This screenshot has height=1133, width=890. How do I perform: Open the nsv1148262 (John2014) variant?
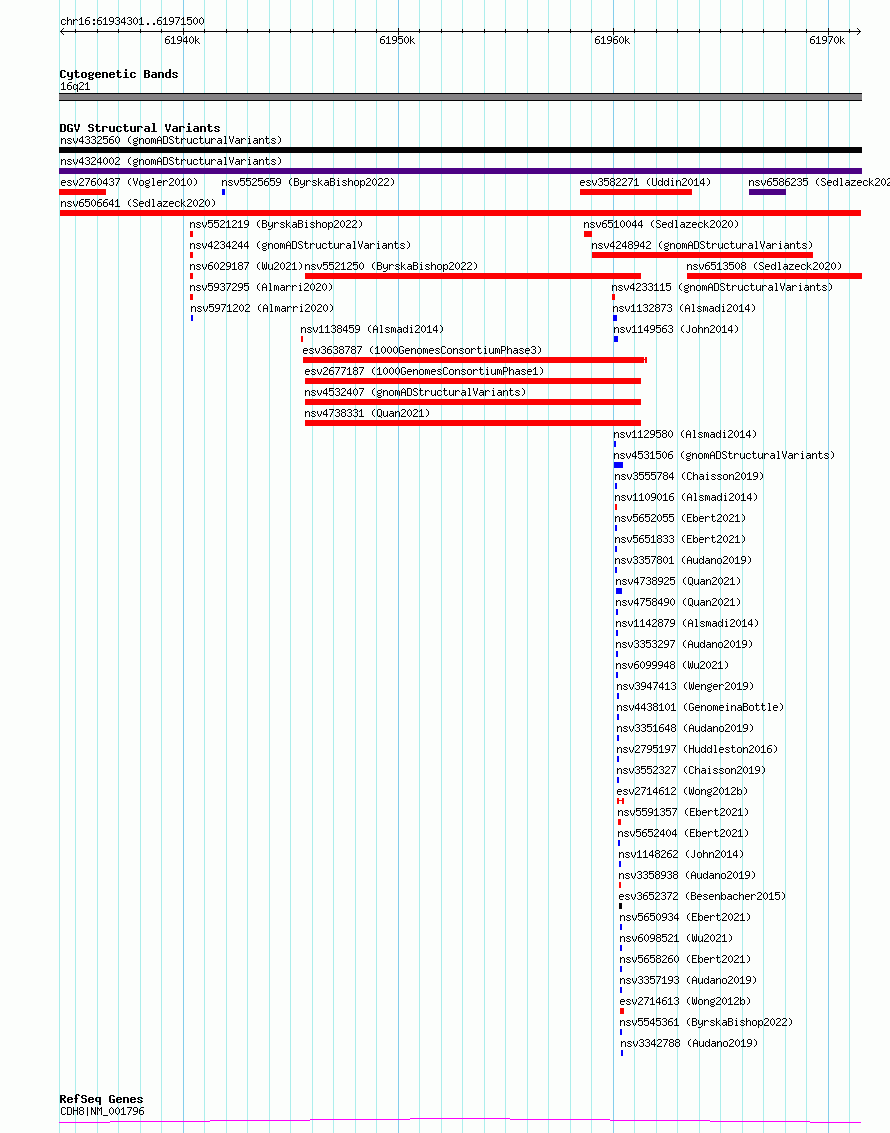click(x=681, y=853)
